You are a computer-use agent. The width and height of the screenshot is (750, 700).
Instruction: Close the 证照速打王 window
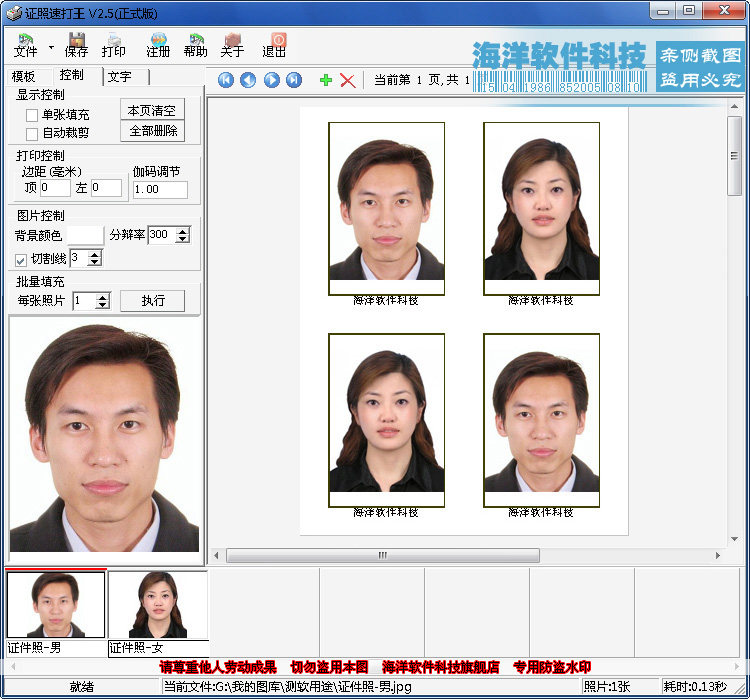(x=725, y=11)
